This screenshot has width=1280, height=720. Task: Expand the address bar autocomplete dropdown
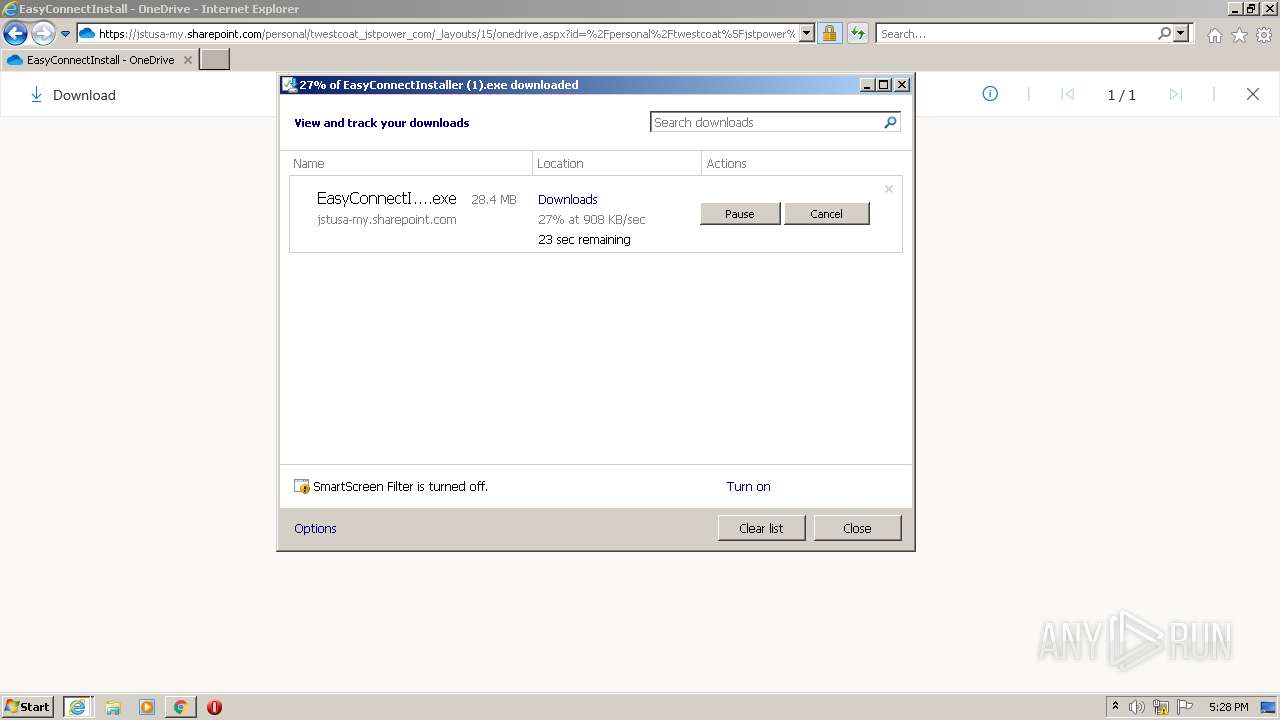coord(807,33)
